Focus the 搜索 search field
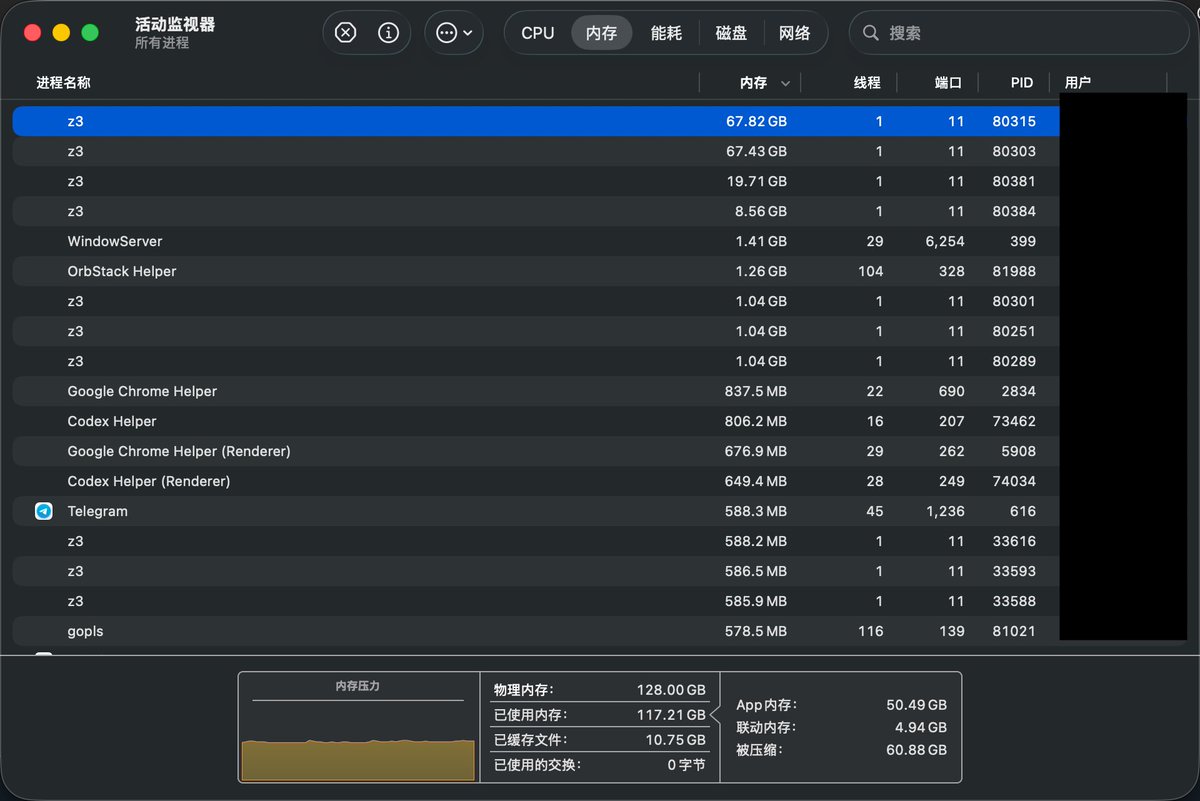This screenshot has width=1200, height=801. pos(1019,33)
